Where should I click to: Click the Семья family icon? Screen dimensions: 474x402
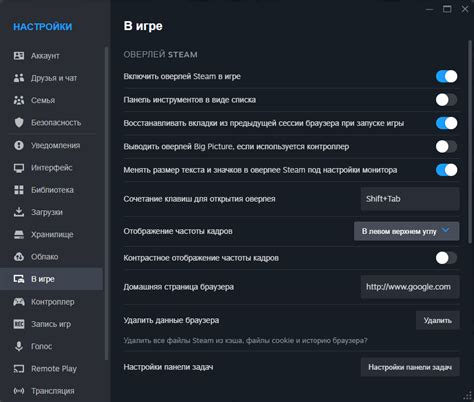click(x=19, y=100)
